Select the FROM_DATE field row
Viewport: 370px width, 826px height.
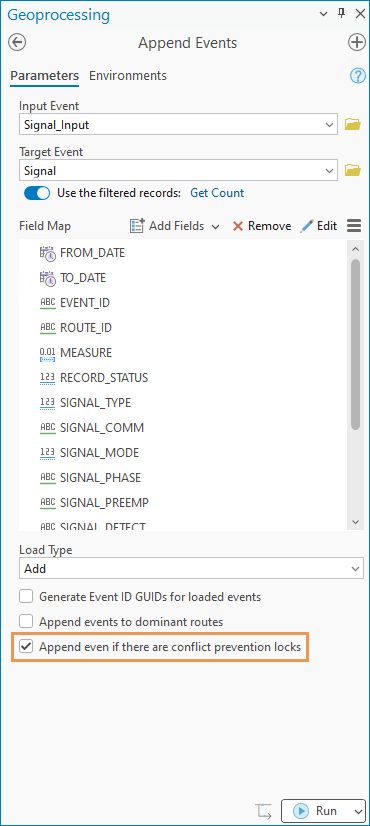coord(184,253)
